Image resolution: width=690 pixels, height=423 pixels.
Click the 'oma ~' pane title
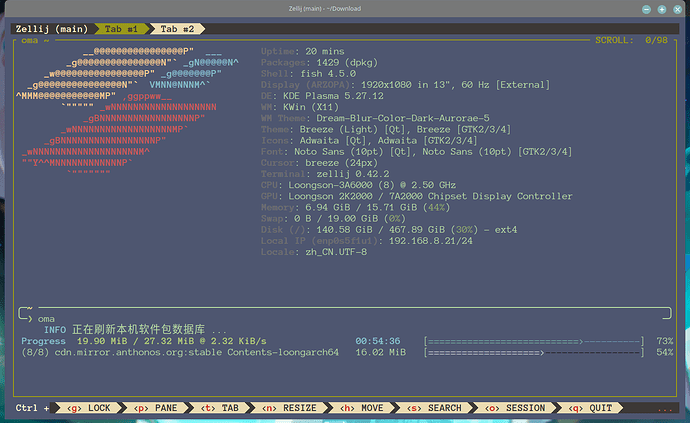coord(35,40)
